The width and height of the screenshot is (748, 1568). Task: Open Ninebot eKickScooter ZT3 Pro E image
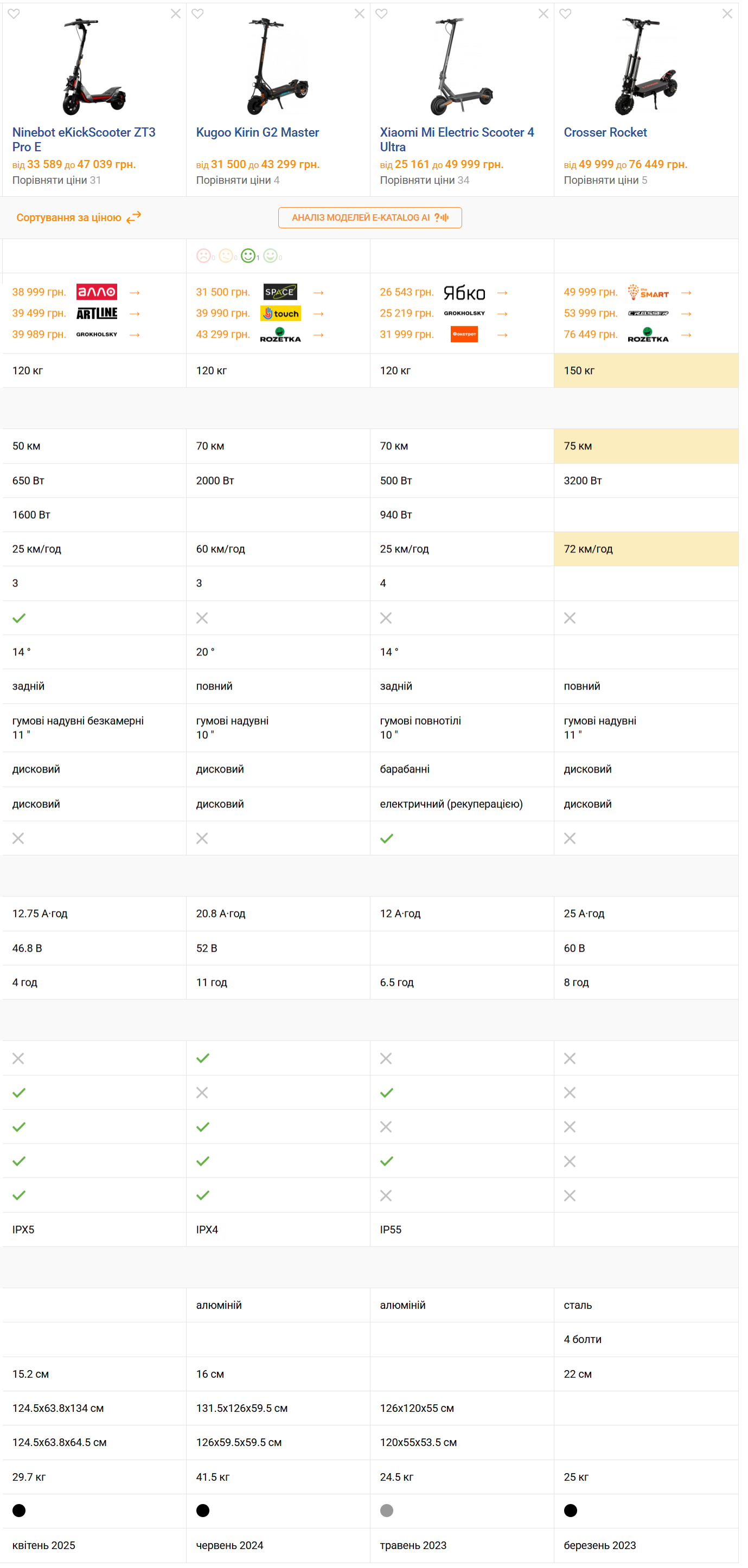[94, 67]
